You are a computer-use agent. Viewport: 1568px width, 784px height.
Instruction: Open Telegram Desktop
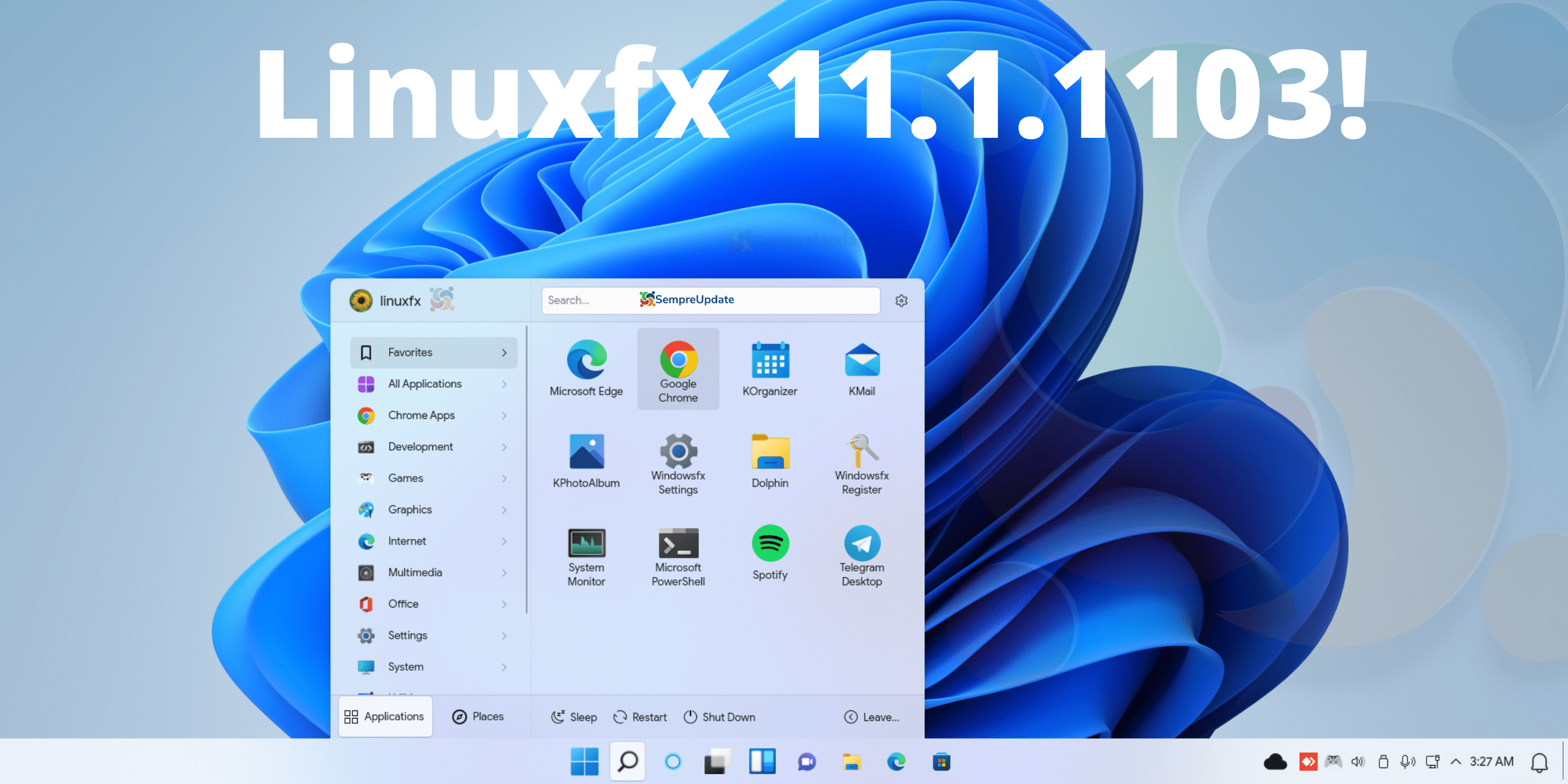862,556
